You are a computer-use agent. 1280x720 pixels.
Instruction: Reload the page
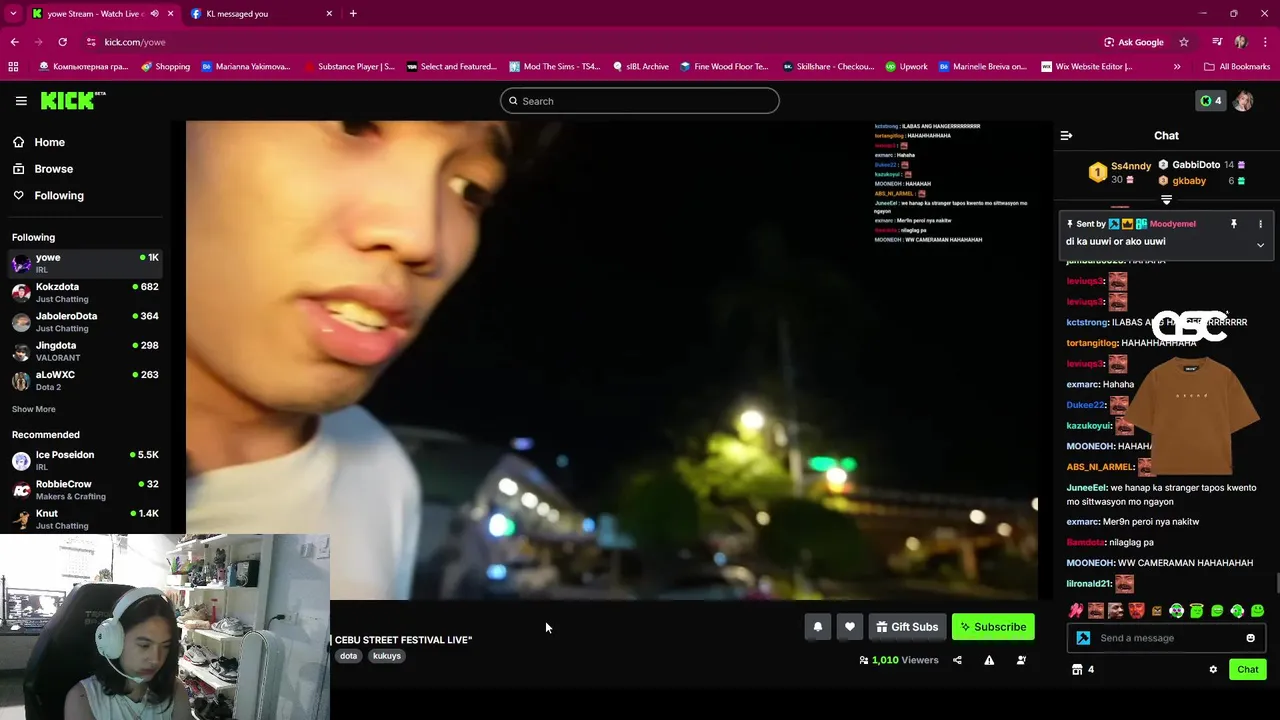pyautogui.click(x=62, y=42)
